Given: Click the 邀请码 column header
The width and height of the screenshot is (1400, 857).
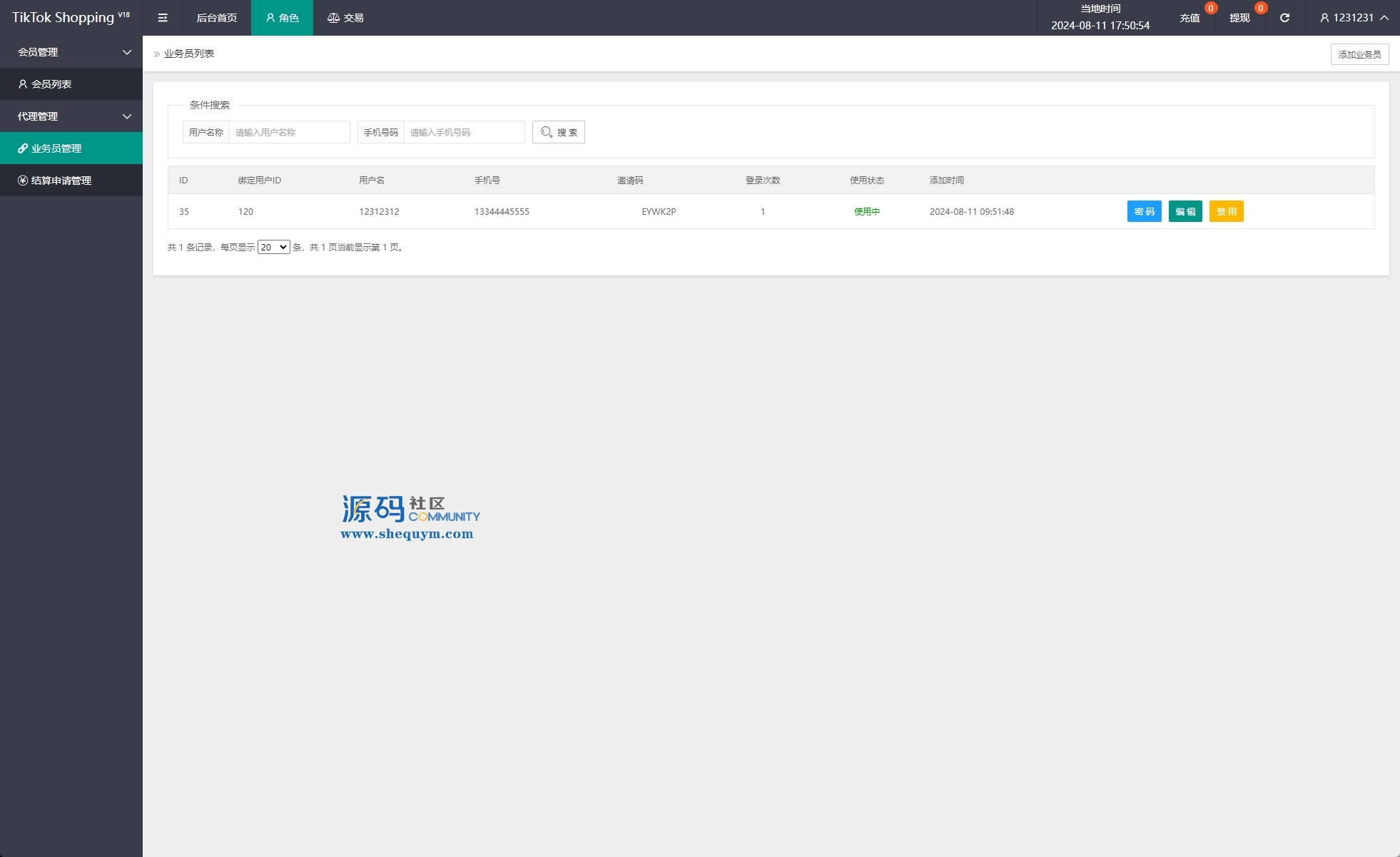Looking at the screenshot, I should point(630,181).
